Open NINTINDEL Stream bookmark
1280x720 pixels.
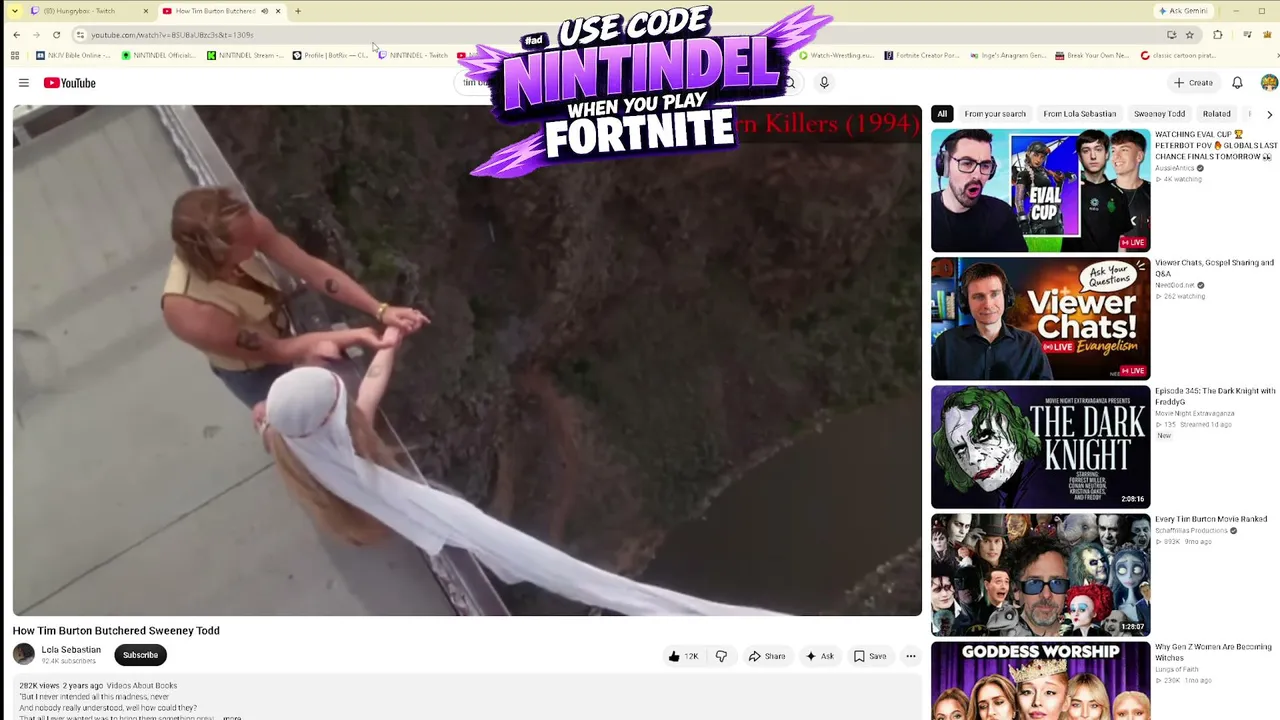pos(244,55)
